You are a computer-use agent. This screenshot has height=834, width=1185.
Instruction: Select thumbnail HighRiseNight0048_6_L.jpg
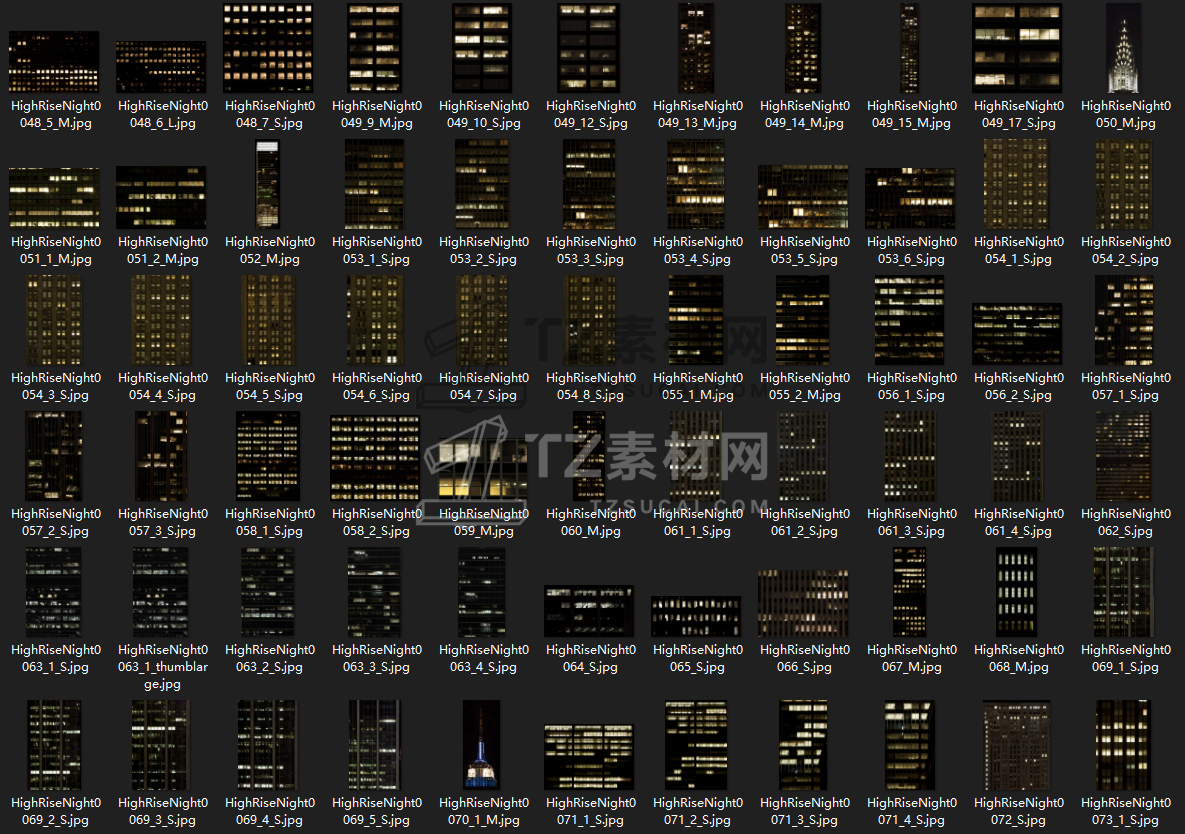point(161,66)
